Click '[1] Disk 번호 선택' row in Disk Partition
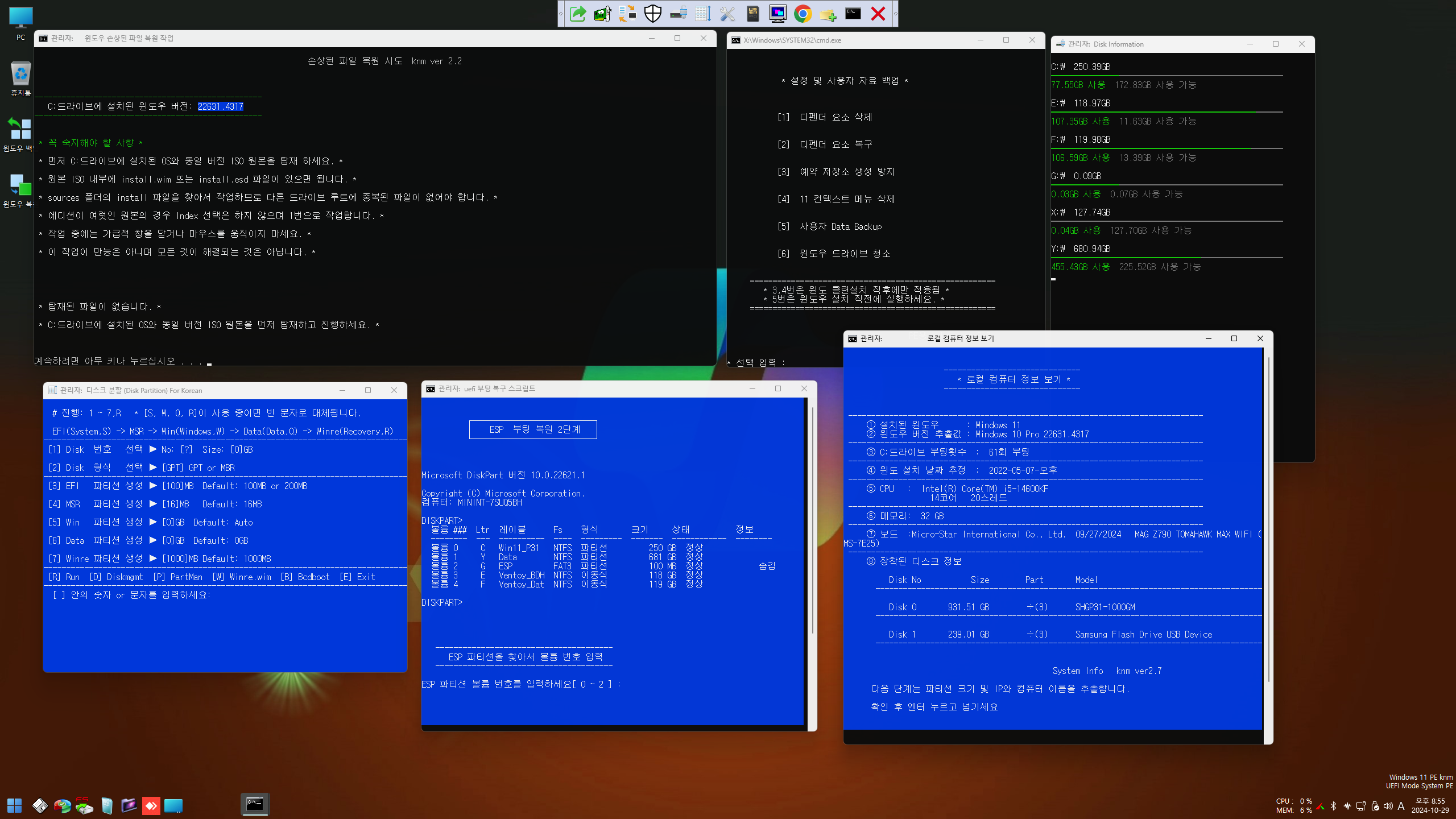The image size is (1456, 819). pos(150,449)
